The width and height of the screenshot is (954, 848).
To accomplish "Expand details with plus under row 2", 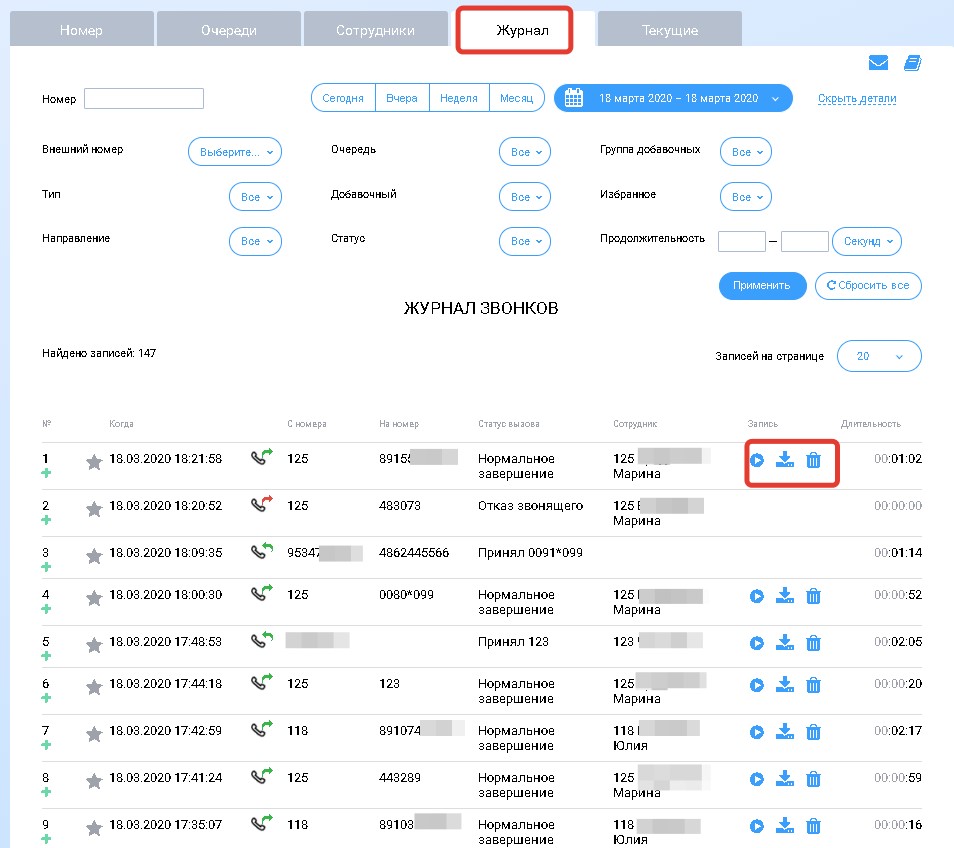I will (x=46, y=520).
